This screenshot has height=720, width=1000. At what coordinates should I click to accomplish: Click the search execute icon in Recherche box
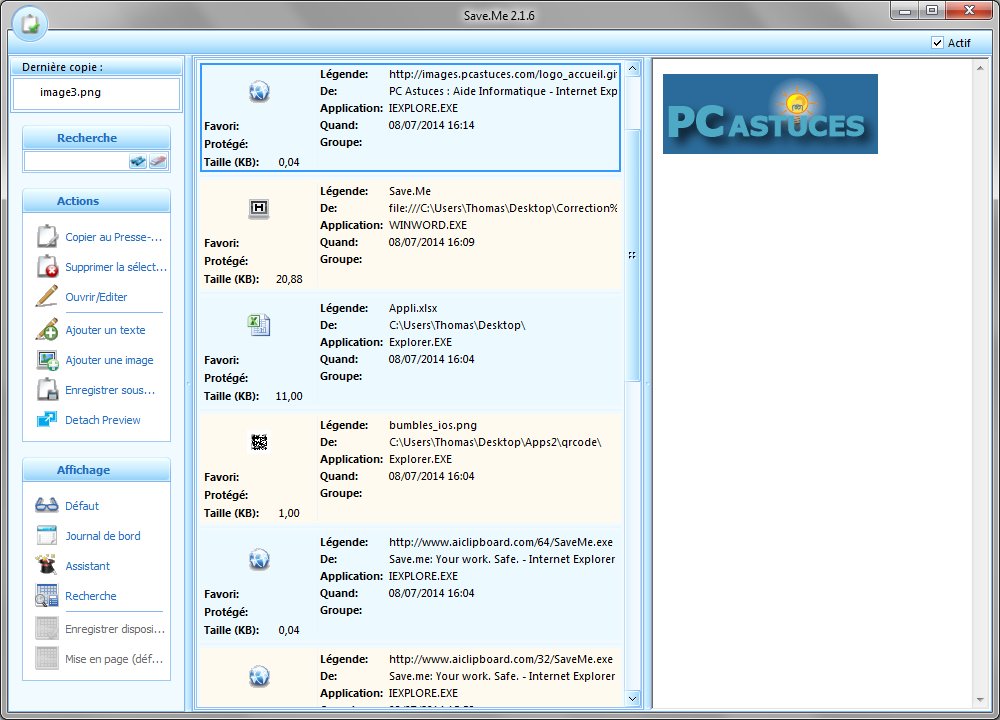[138, 161]
